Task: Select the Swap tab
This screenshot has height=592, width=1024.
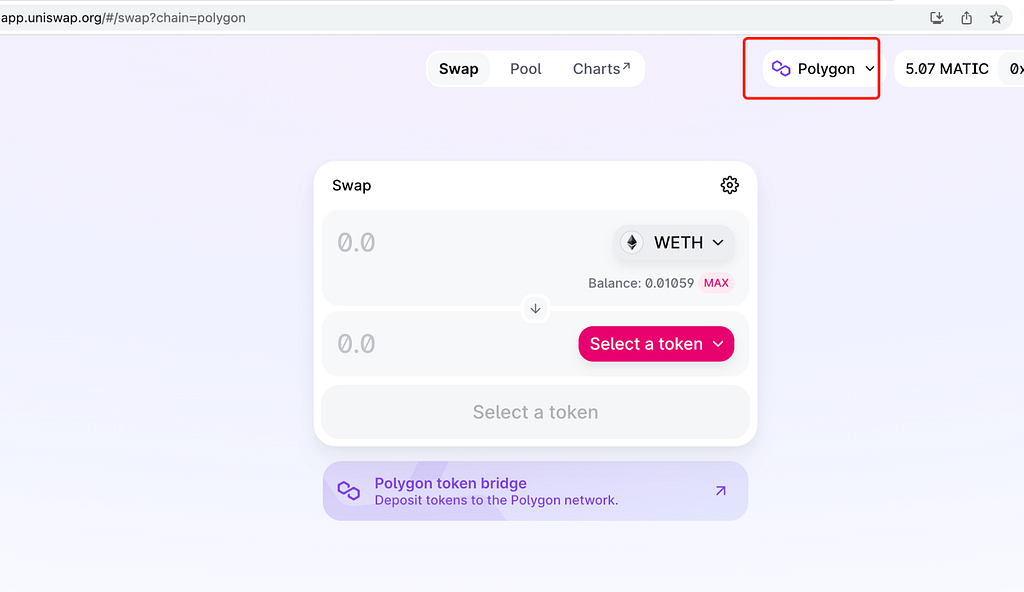Action: click(x=458, y=69)
